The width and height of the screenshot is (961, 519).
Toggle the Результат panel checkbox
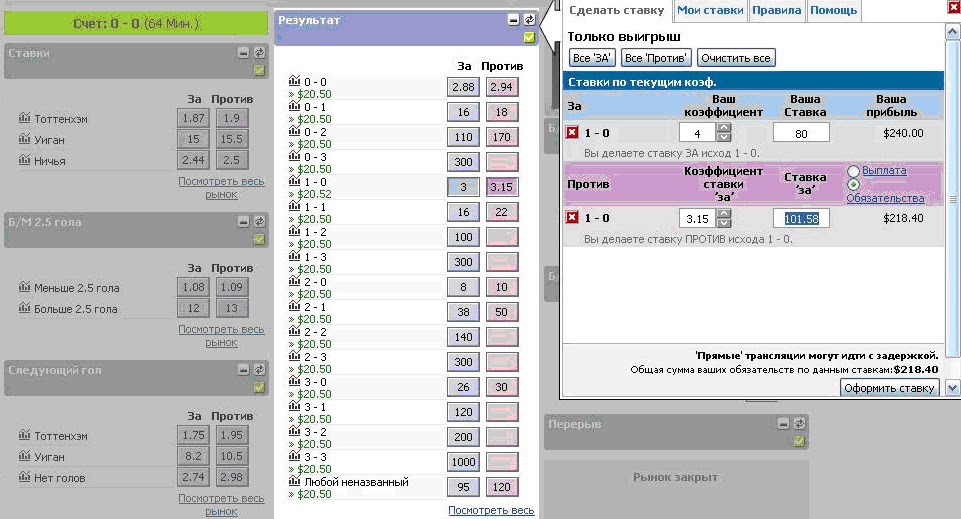(529, 38)
